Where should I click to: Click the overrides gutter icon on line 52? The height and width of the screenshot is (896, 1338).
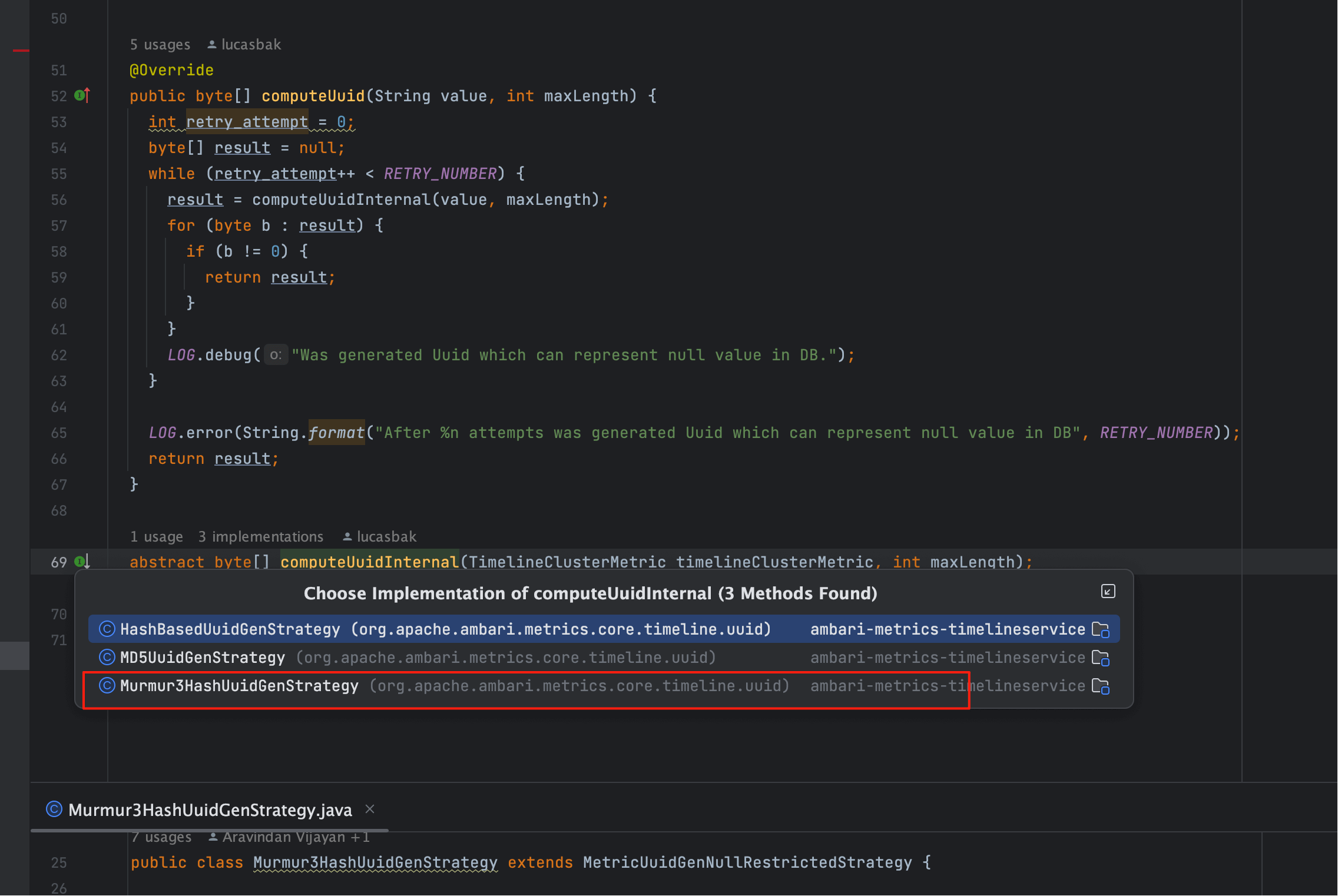(82, 95)
